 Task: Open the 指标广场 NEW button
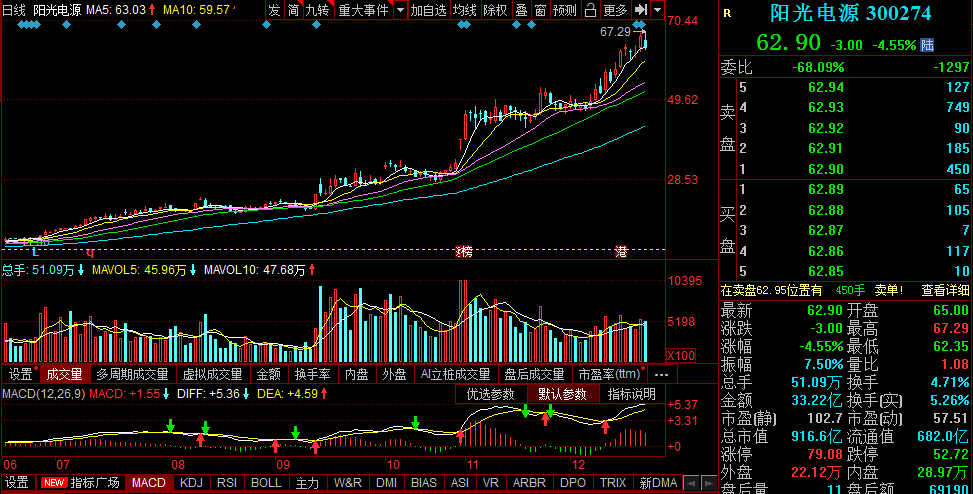[79, 483]
